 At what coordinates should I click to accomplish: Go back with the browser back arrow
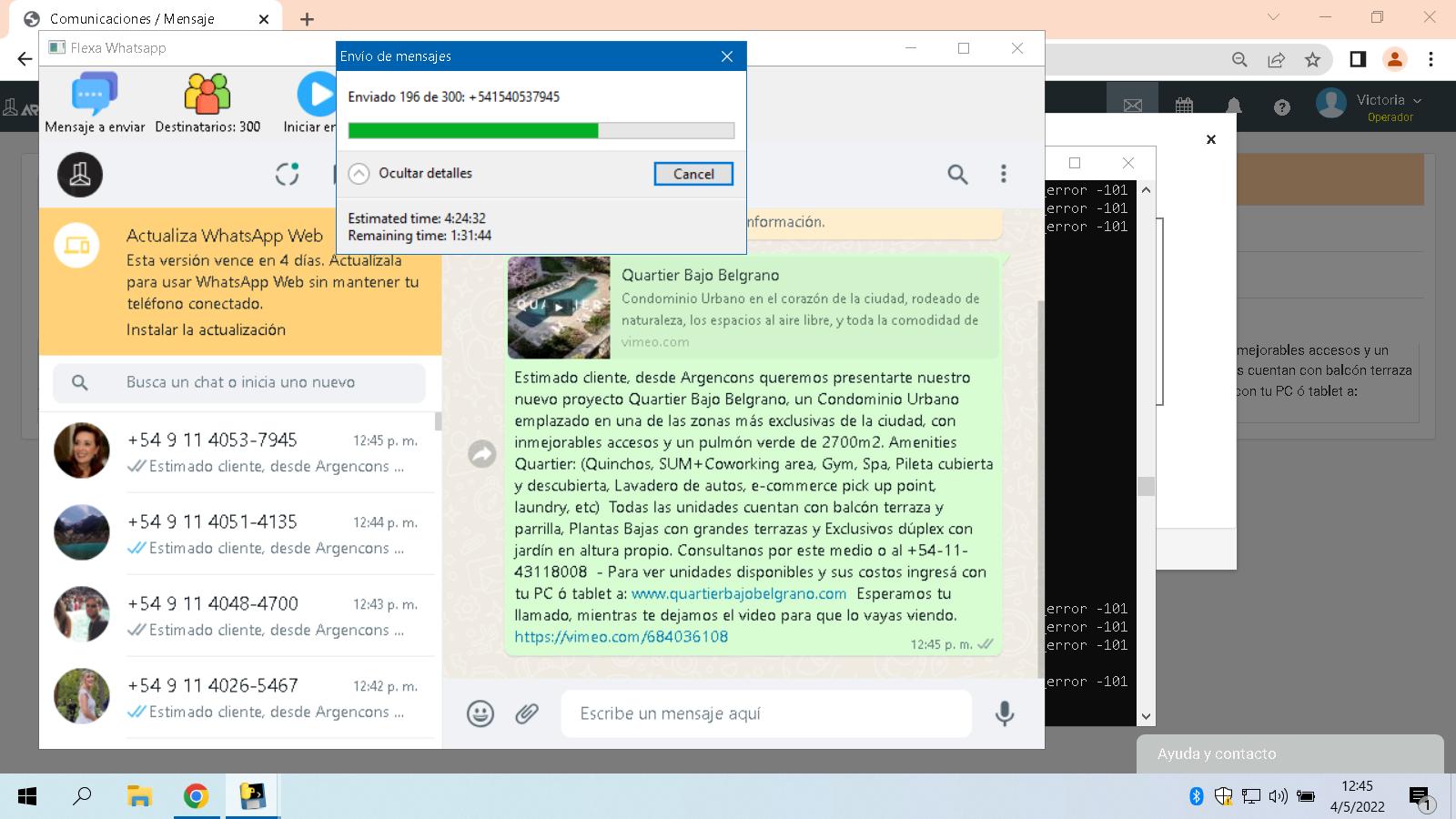(25, 59)
